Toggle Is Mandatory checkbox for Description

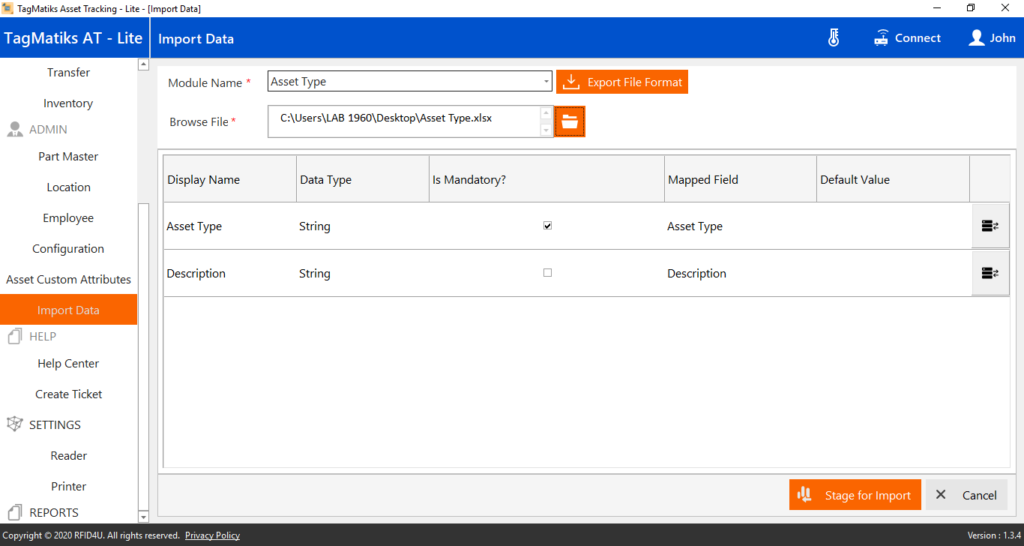pos(547,273)
